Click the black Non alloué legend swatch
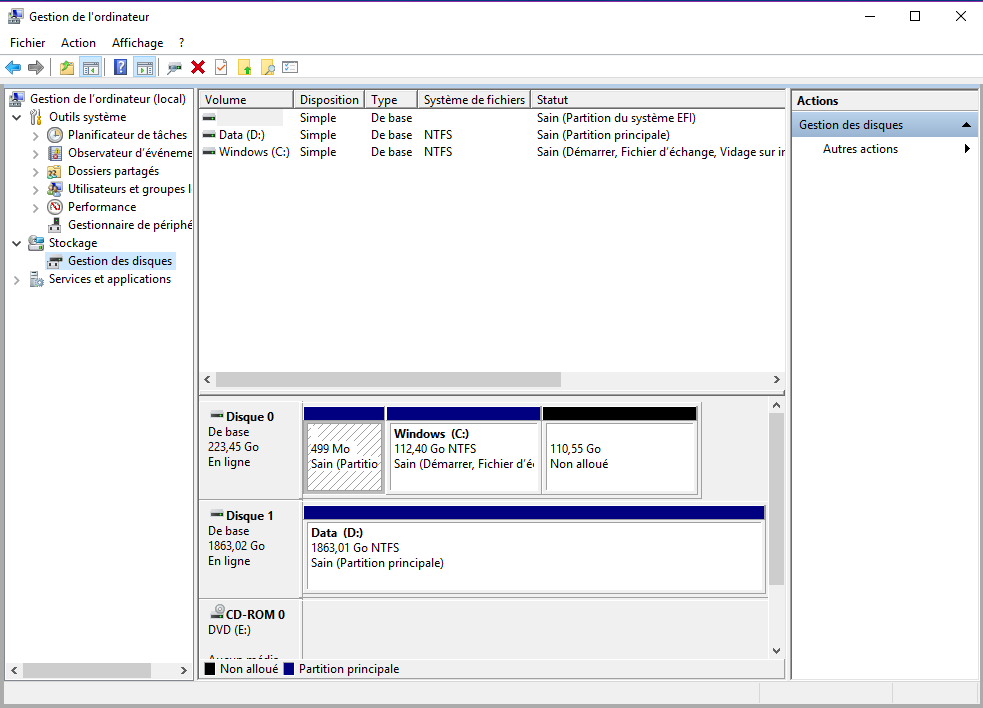This screenshot has width=983, height=708. pyautogui.click(x=209, y=669)
